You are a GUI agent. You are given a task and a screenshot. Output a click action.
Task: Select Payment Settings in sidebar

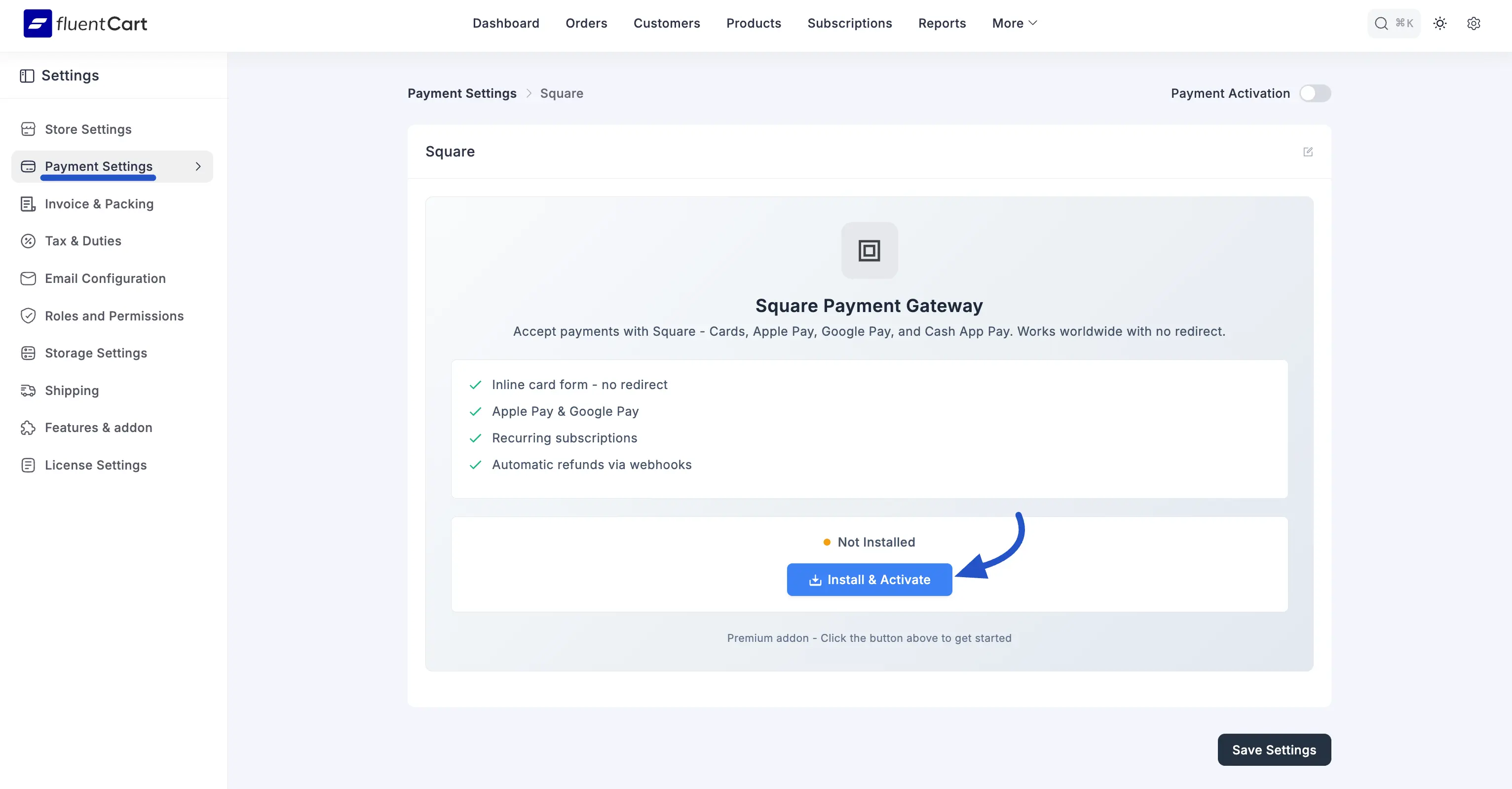coord(112,166)
